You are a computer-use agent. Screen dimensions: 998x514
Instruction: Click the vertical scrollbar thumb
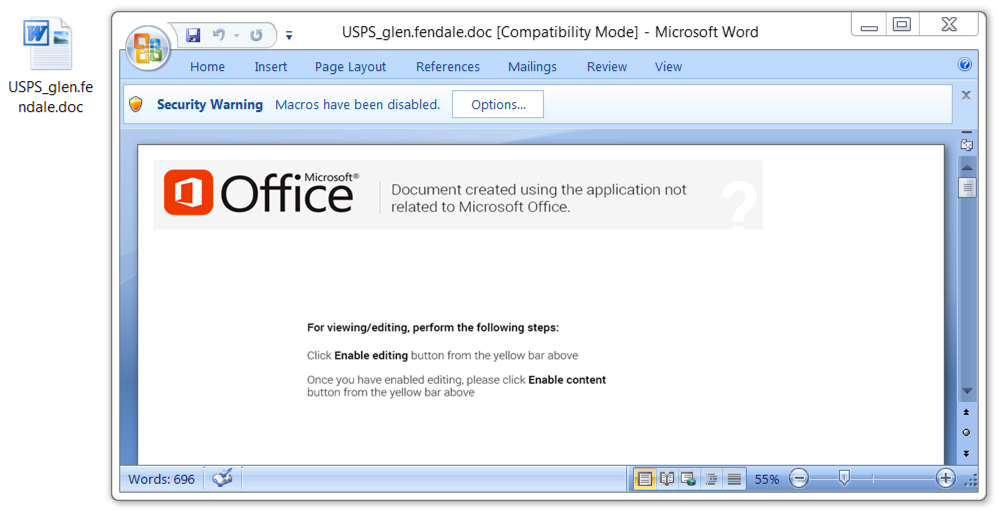pyautogui.click(x=967, y=188)
